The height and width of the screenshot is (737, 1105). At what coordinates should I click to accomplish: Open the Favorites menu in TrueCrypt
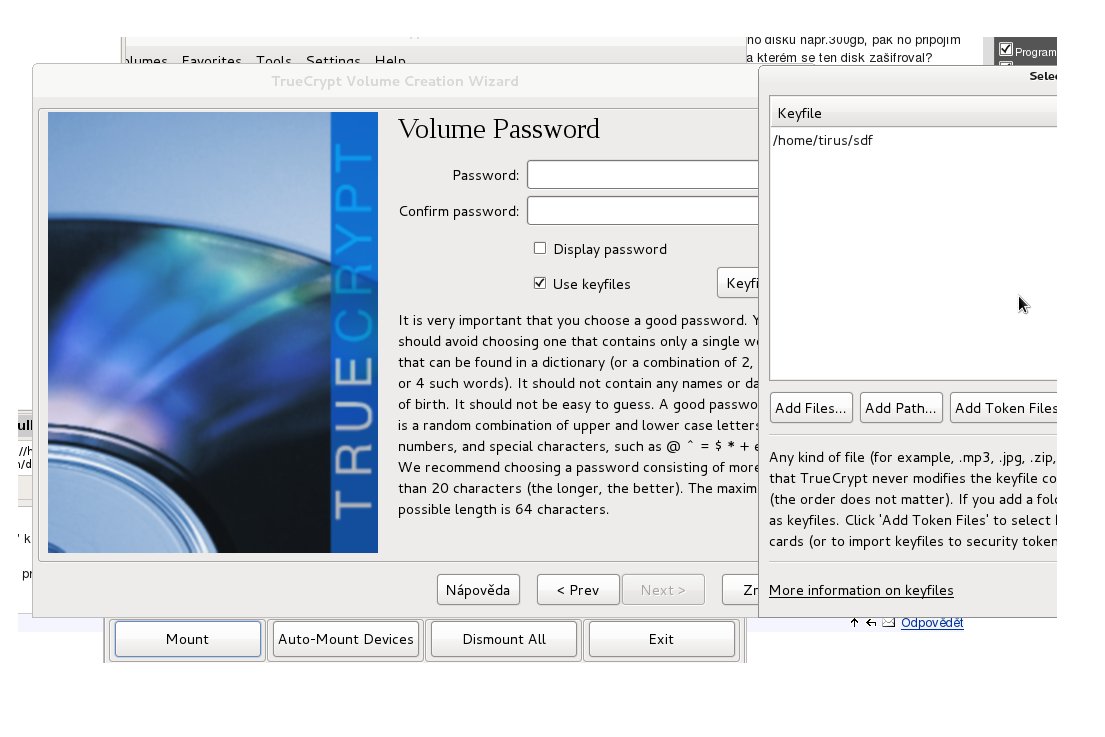(211, 60)
